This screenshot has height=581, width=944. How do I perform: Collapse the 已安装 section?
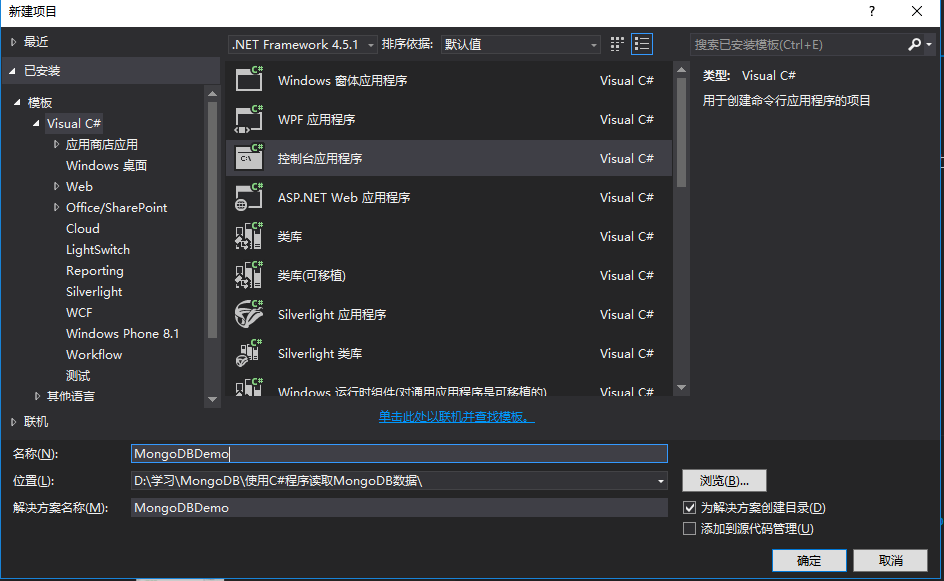[x=13, y=71]
